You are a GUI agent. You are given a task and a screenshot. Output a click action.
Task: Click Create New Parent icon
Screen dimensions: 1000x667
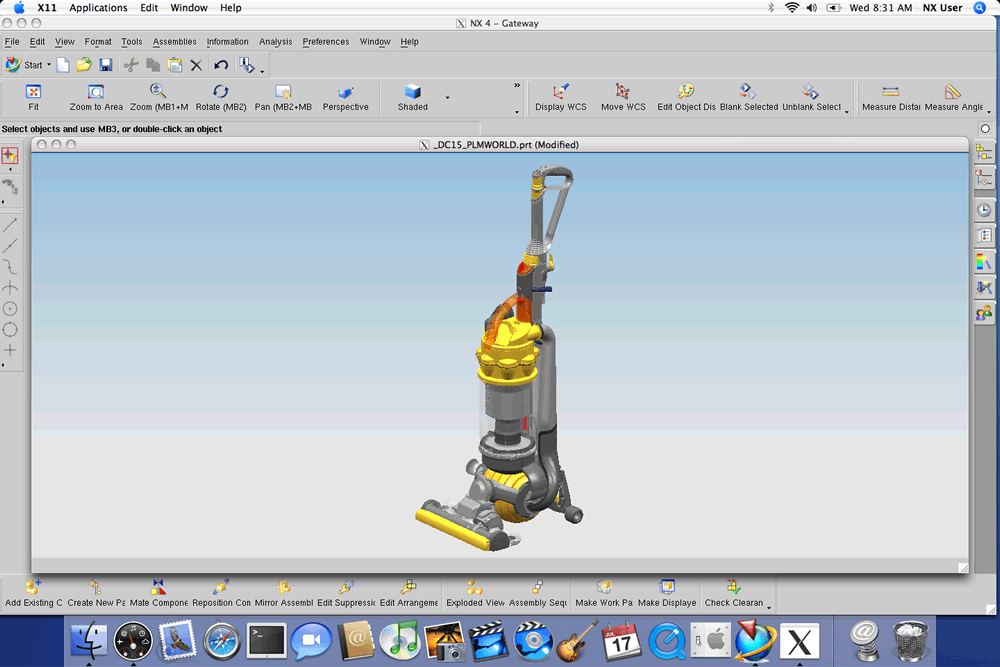point(95,587)
